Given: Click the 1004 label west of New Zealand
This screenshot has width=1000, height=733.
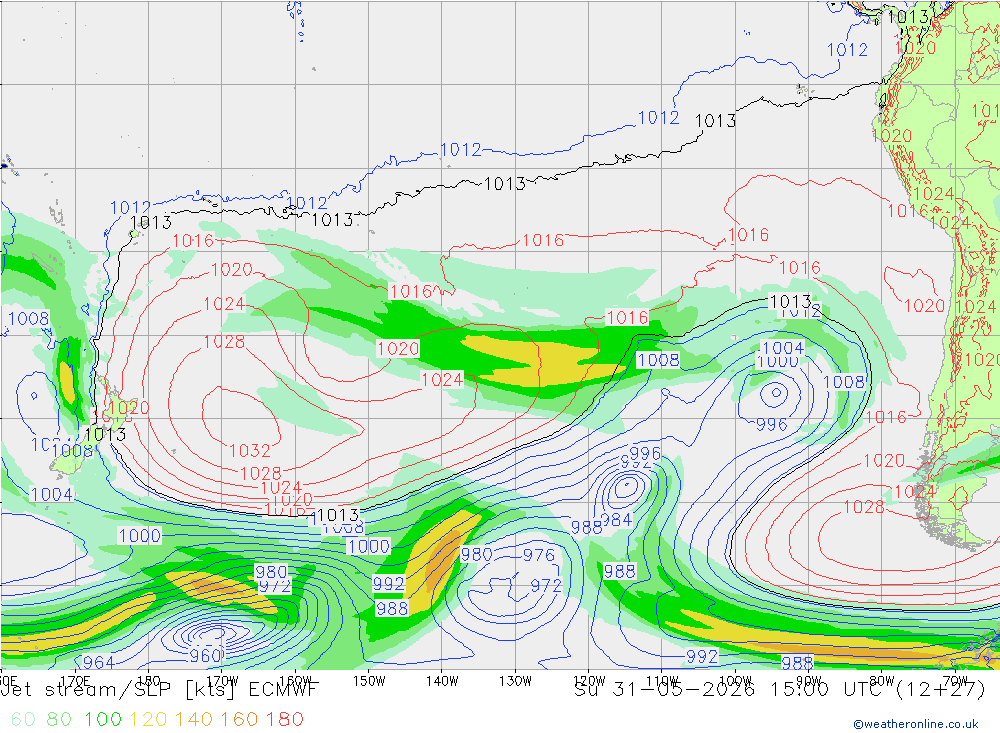Looking at the screenshot, I should point(52,494).
